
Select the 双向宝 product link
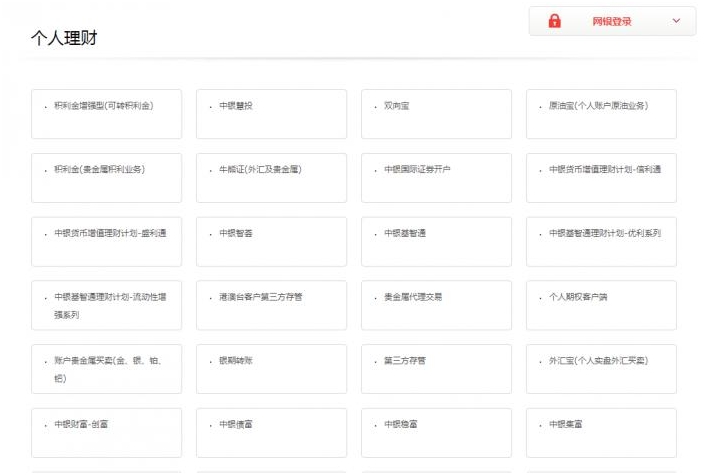coord(397,106)
